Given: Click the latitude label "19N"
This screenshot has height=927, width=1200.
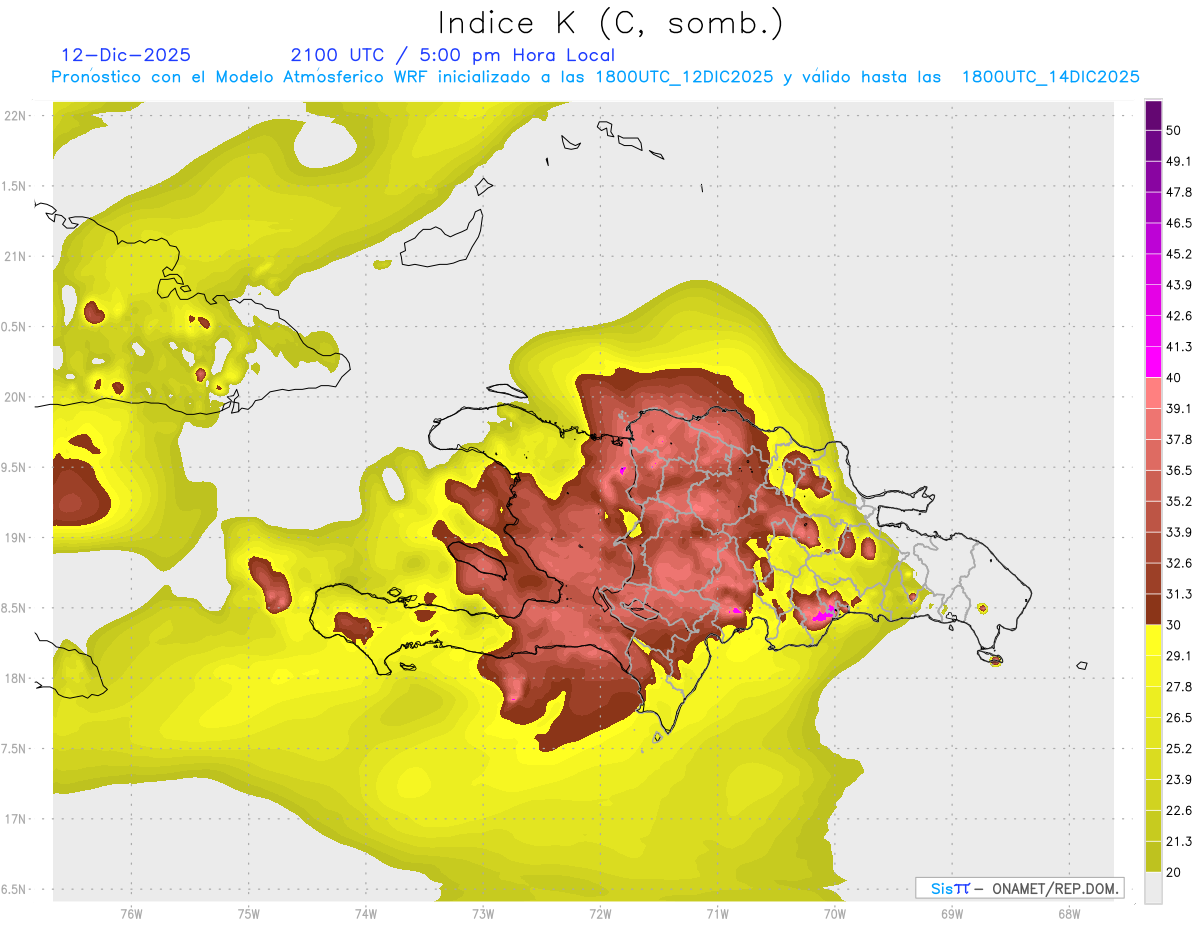Looking at the screenshot, I should [16, 538].
